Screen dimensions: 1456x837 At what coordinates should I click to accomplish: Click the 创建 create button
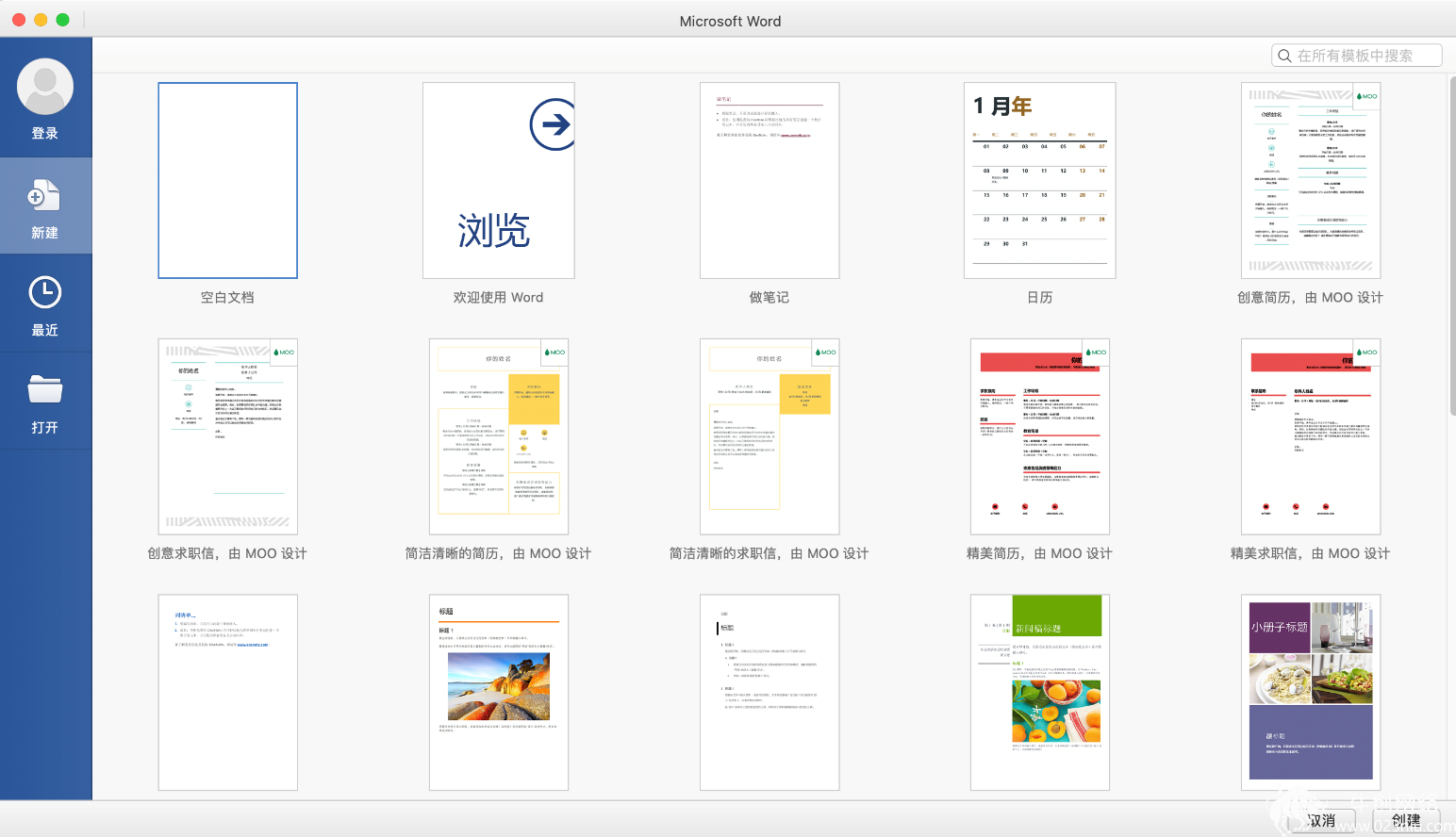pyautogui.click(x=1406, y=820)
